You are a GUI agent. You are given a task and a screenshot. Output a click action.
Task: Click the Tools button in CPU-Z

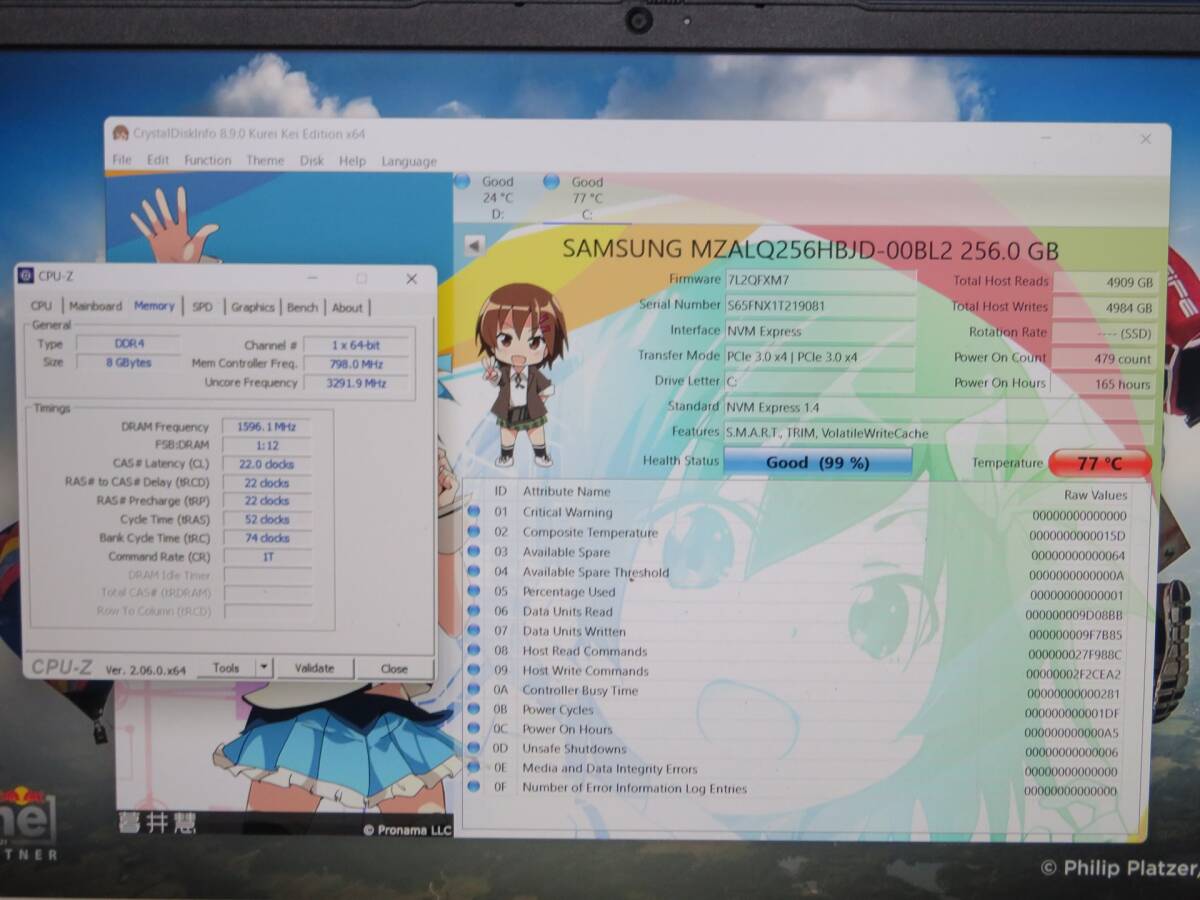(225, 667)
